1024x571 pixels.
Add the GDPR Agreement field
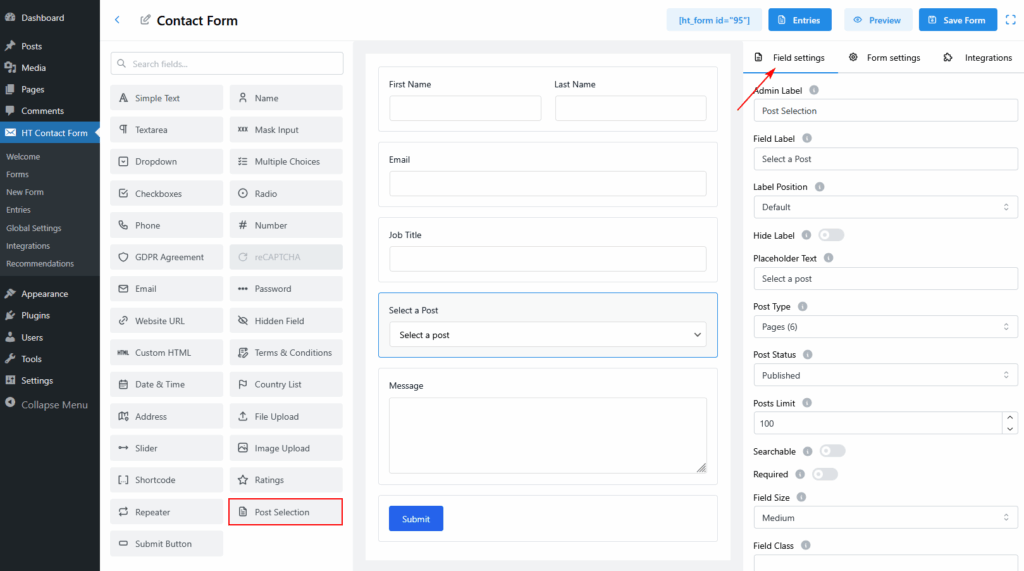[167, 257]
